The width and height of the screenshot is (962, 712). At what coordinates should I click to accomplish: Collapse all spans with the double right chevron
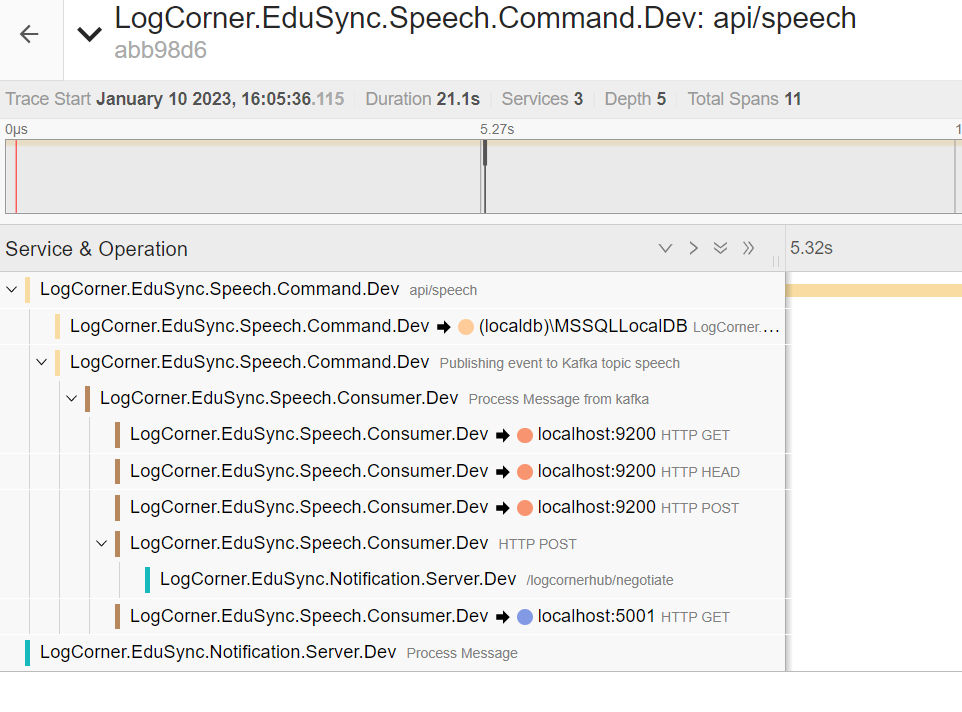[748, 248]
